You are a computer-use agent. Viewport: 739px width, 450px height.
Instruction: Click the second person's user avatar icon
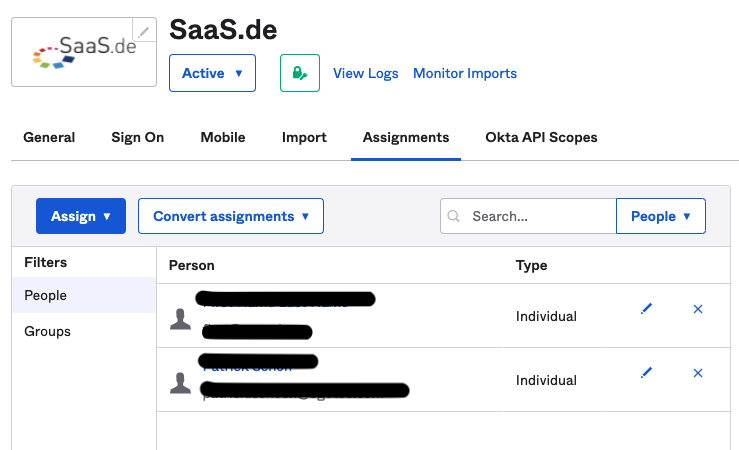(x=180, y=383)
